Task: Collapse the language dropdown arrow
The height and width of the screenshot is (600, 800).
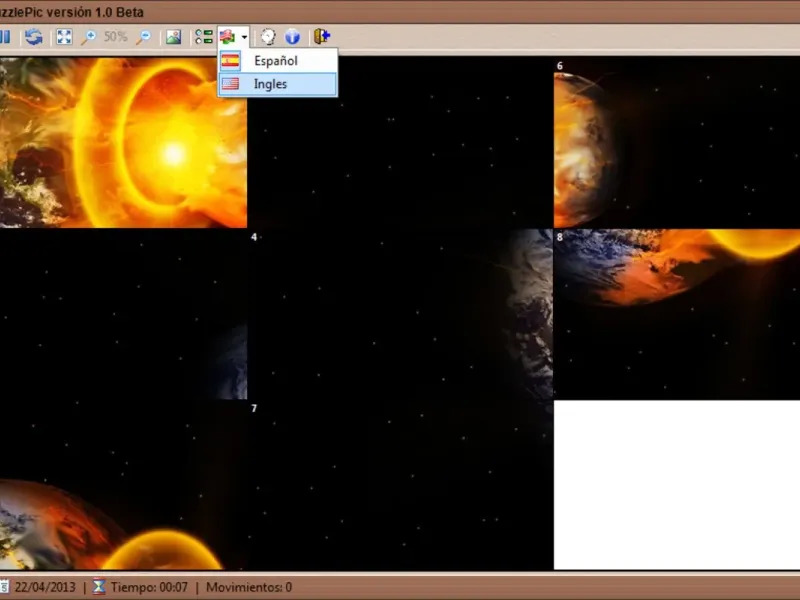Action: [x=244, y=37]
